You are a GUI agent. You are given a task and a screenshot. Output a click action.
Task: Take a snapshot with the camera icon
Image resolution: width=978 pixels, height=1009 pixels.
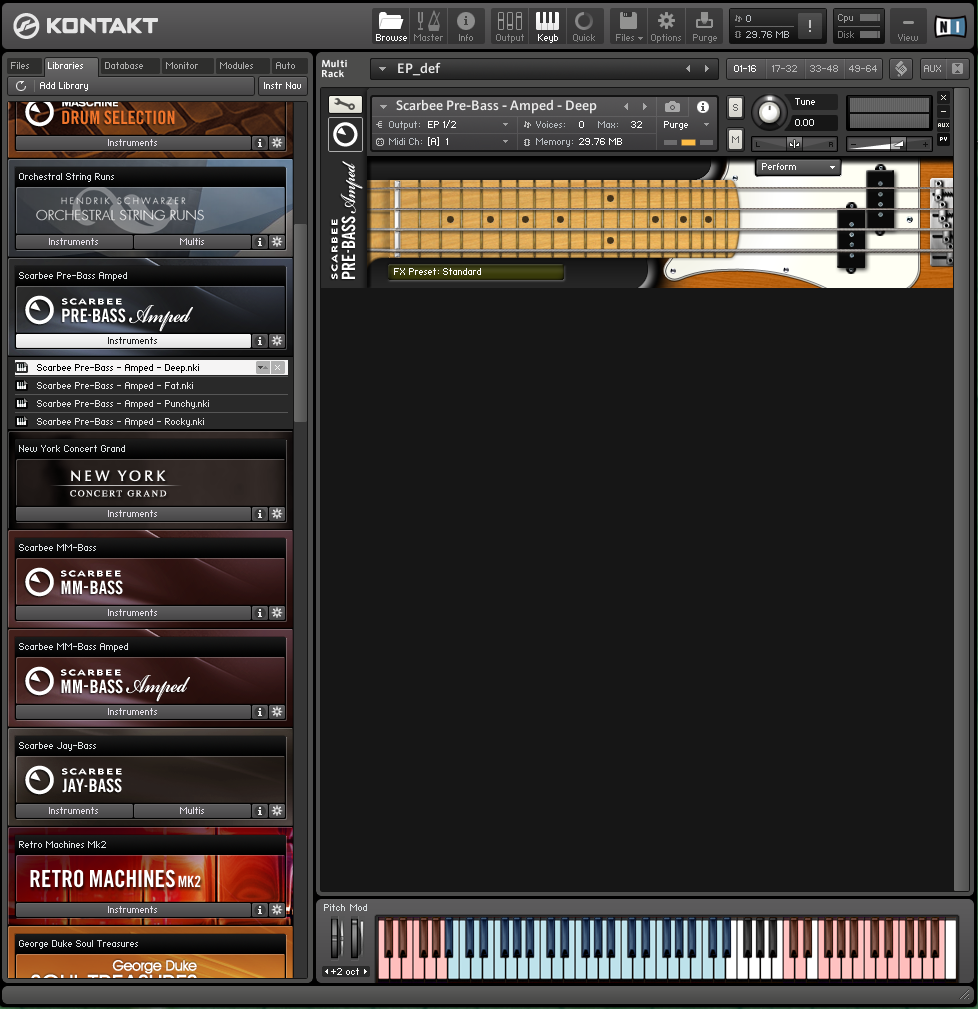tap(672, 106)
